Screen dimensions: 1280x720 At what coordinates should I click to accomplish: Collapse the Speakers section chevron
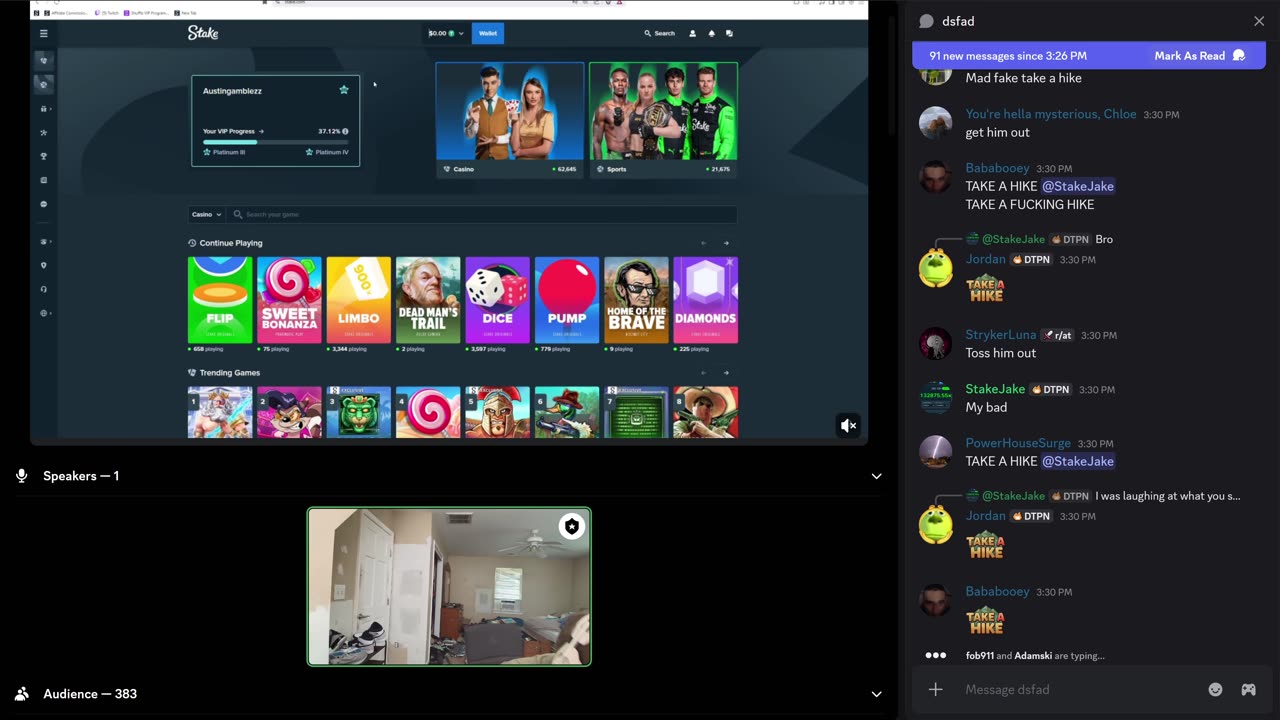tap(876, 476)
